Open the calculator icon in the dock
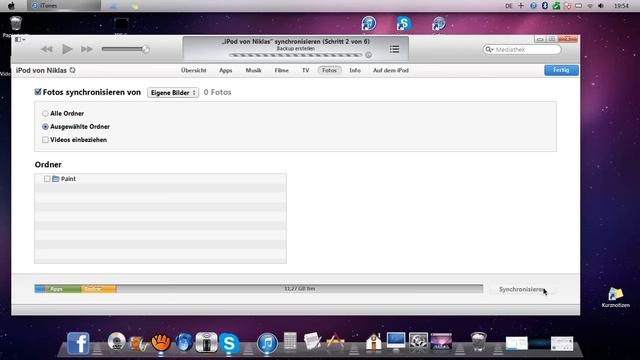 pyautogui.click(x=290, y=341)
